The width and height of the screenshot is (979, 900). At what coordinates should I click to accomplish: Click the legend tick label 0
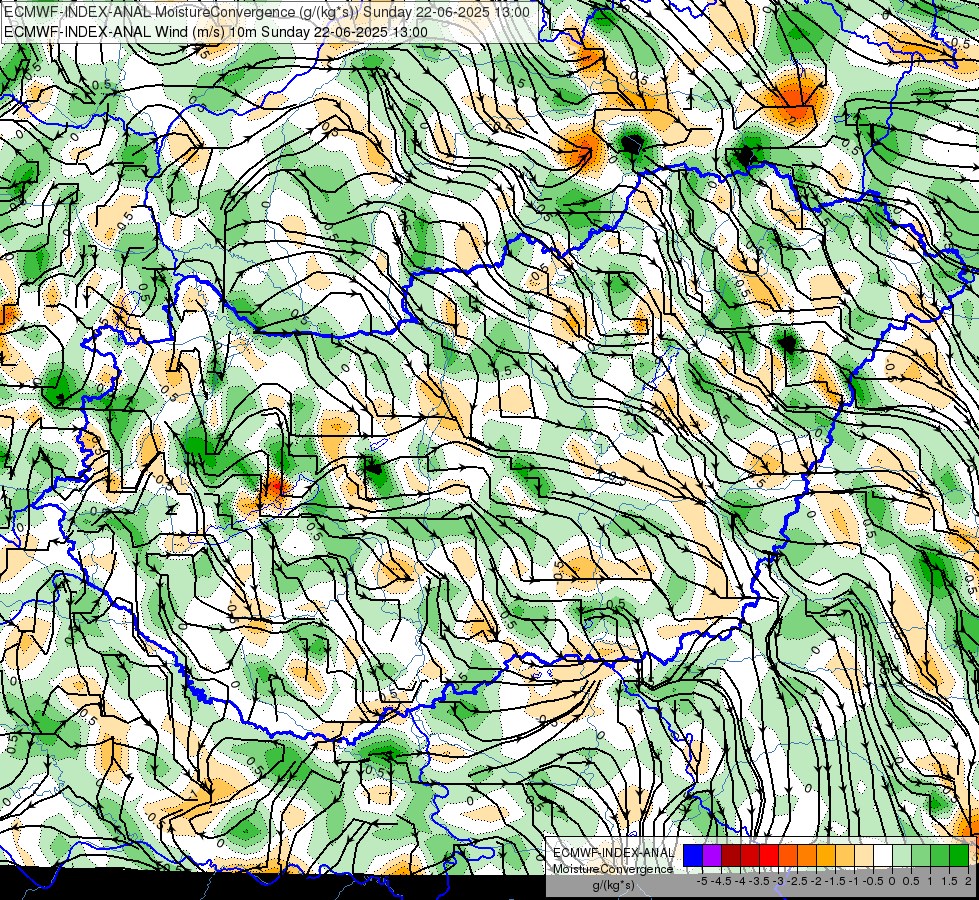coord(892,881)
